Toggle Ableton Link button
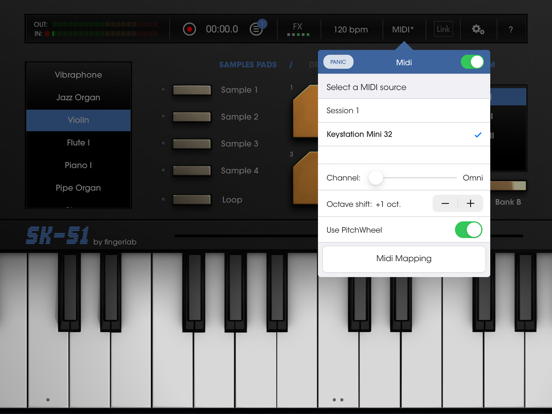 [x=443, y=29]
